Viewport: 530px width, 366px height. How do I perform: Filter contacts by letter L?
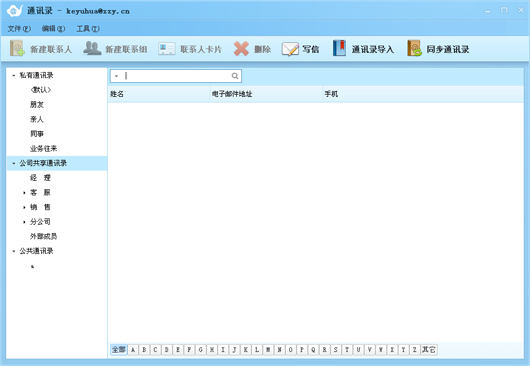(x=257, y=349)
